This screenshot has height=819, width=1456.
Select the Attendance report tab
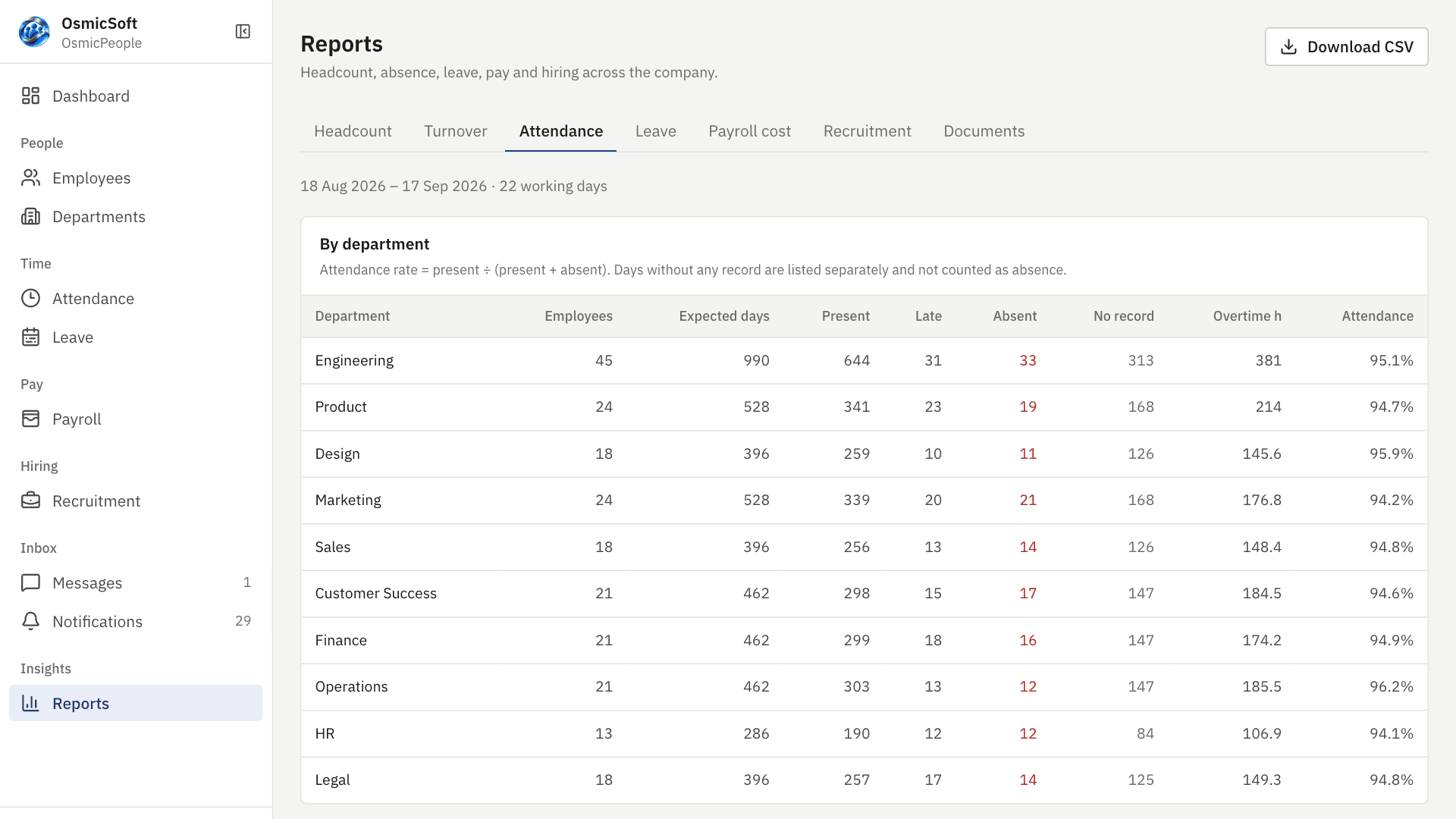pos(560,131)
